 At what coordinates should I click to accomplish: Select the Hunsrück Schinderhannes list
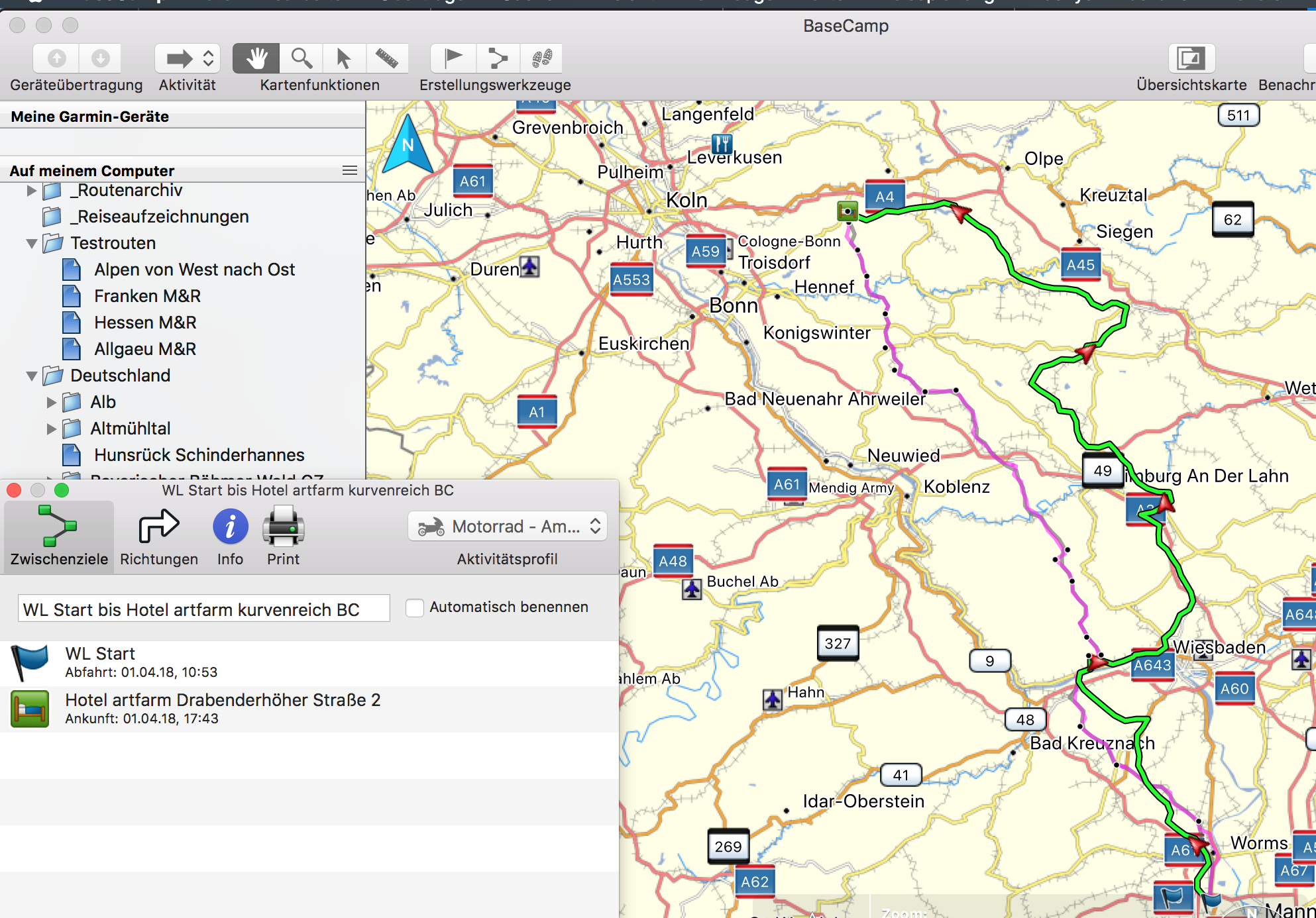coord(199,455)
